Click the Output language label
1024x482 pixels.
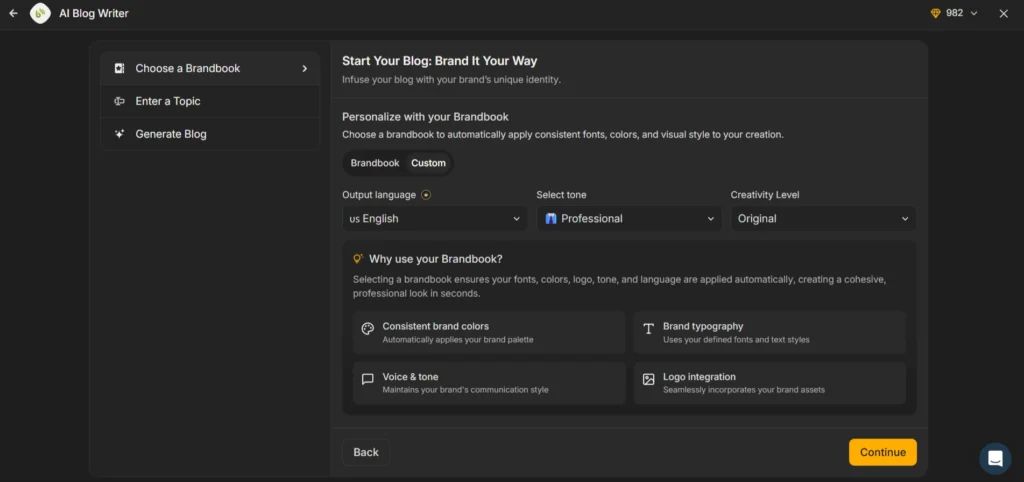pyautogui.click(x=379, y=195)
